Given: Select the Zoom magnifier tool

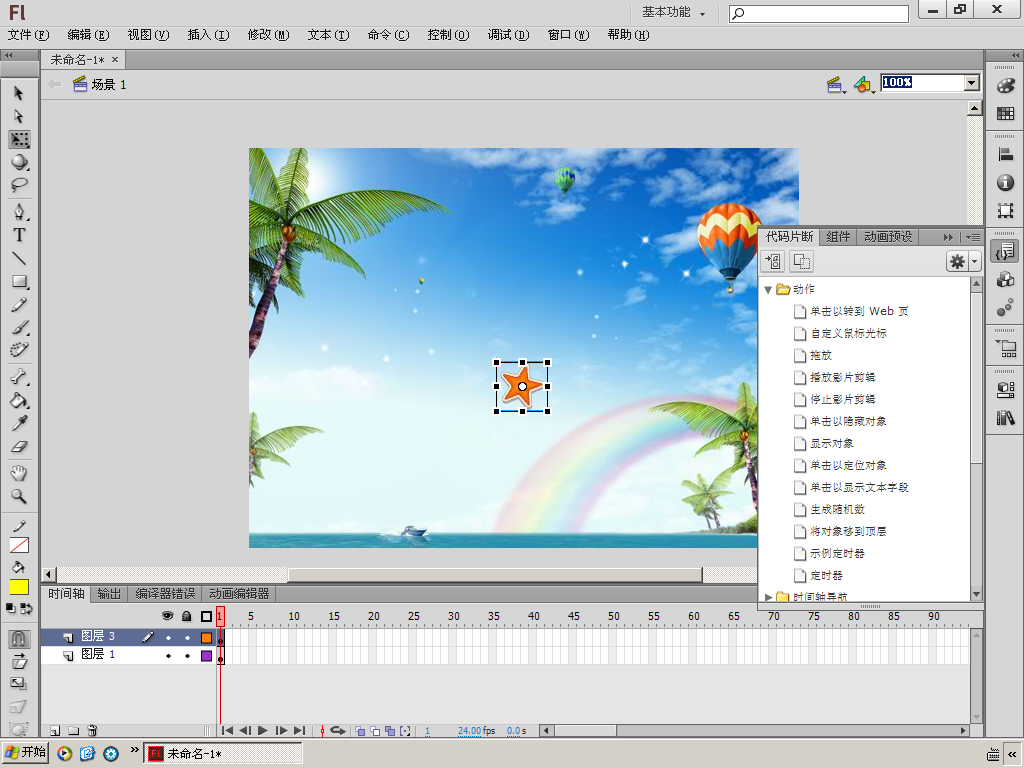Looking at the screenshot, I should (x=19, y=496).
